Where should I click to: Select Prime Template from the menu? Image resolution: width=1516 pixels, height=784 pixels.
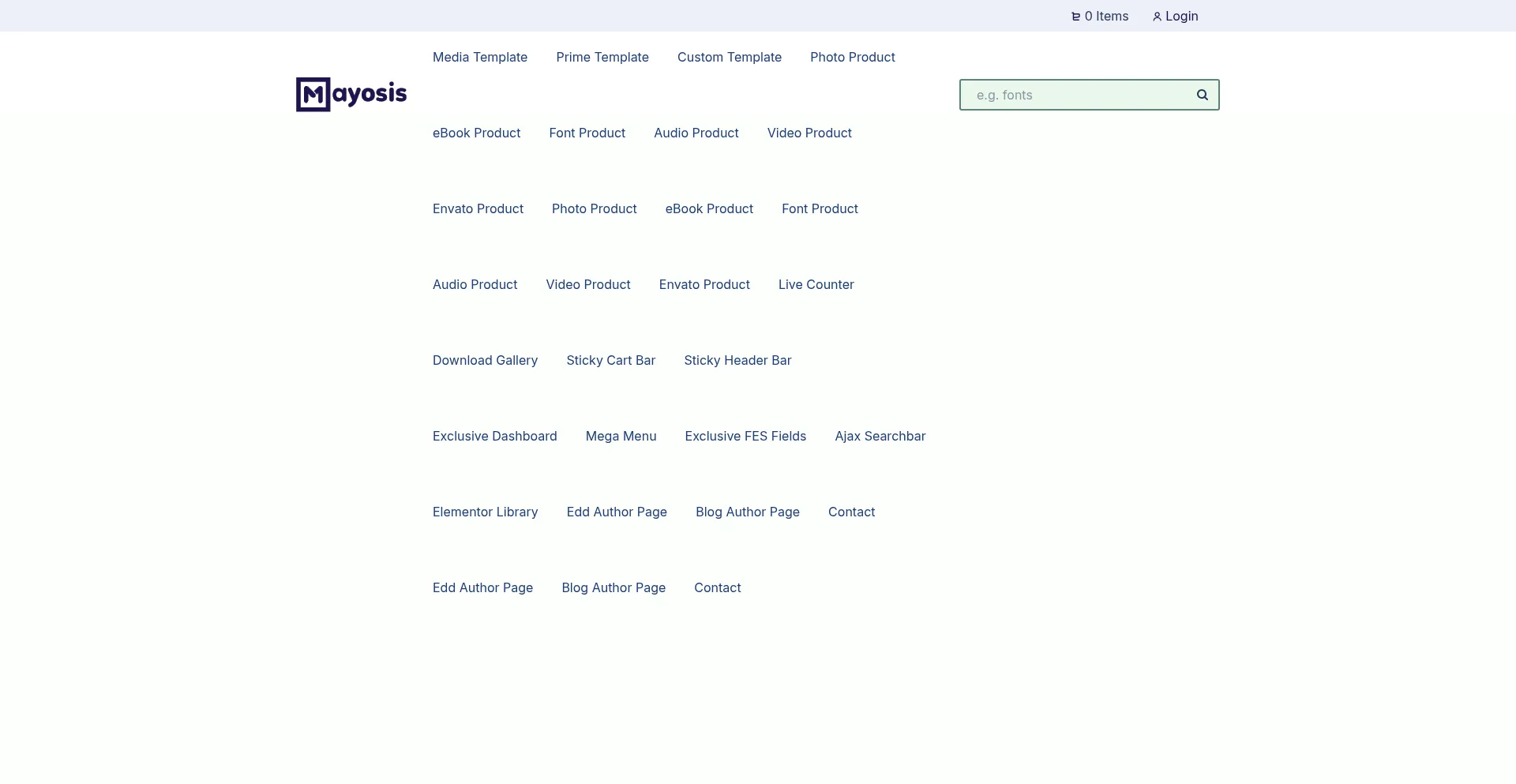[x=602, y=57]
